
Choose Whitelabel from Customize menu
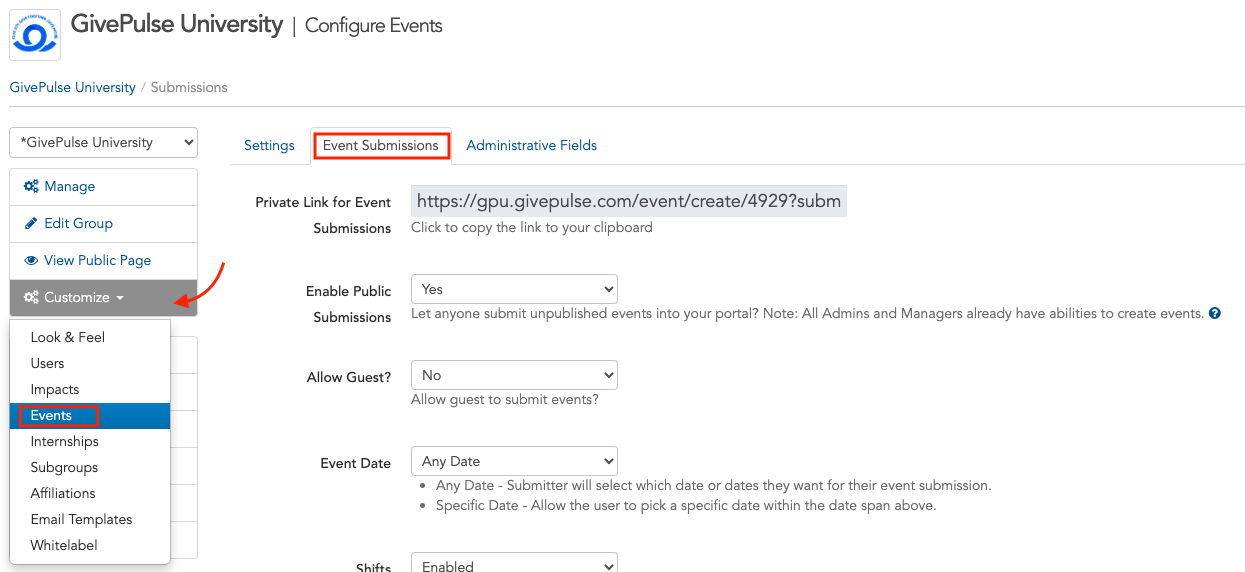coord(90,545)
